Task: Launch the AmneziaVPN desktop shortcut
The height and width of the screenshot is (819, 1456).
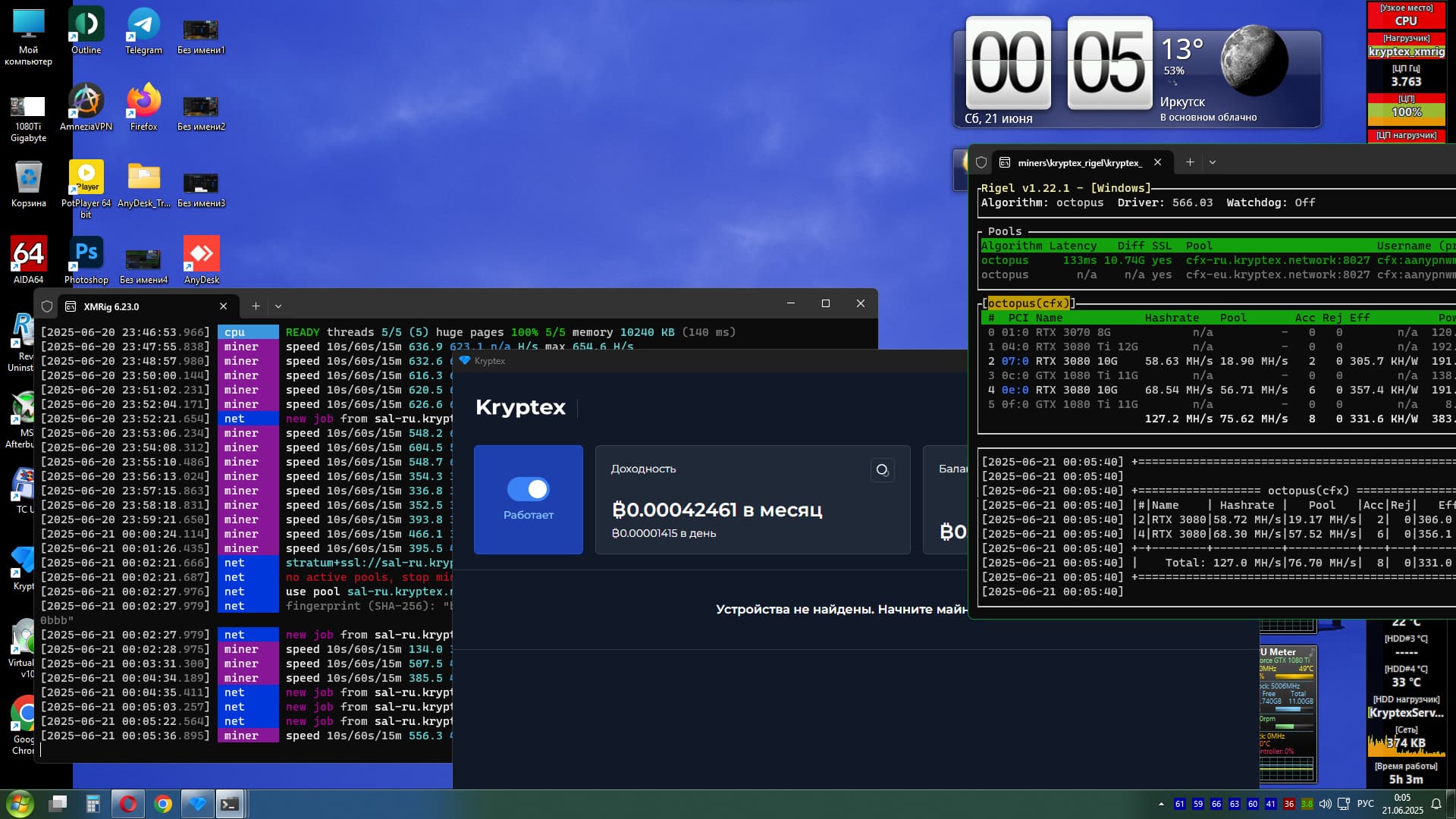Action: [86, 108]
